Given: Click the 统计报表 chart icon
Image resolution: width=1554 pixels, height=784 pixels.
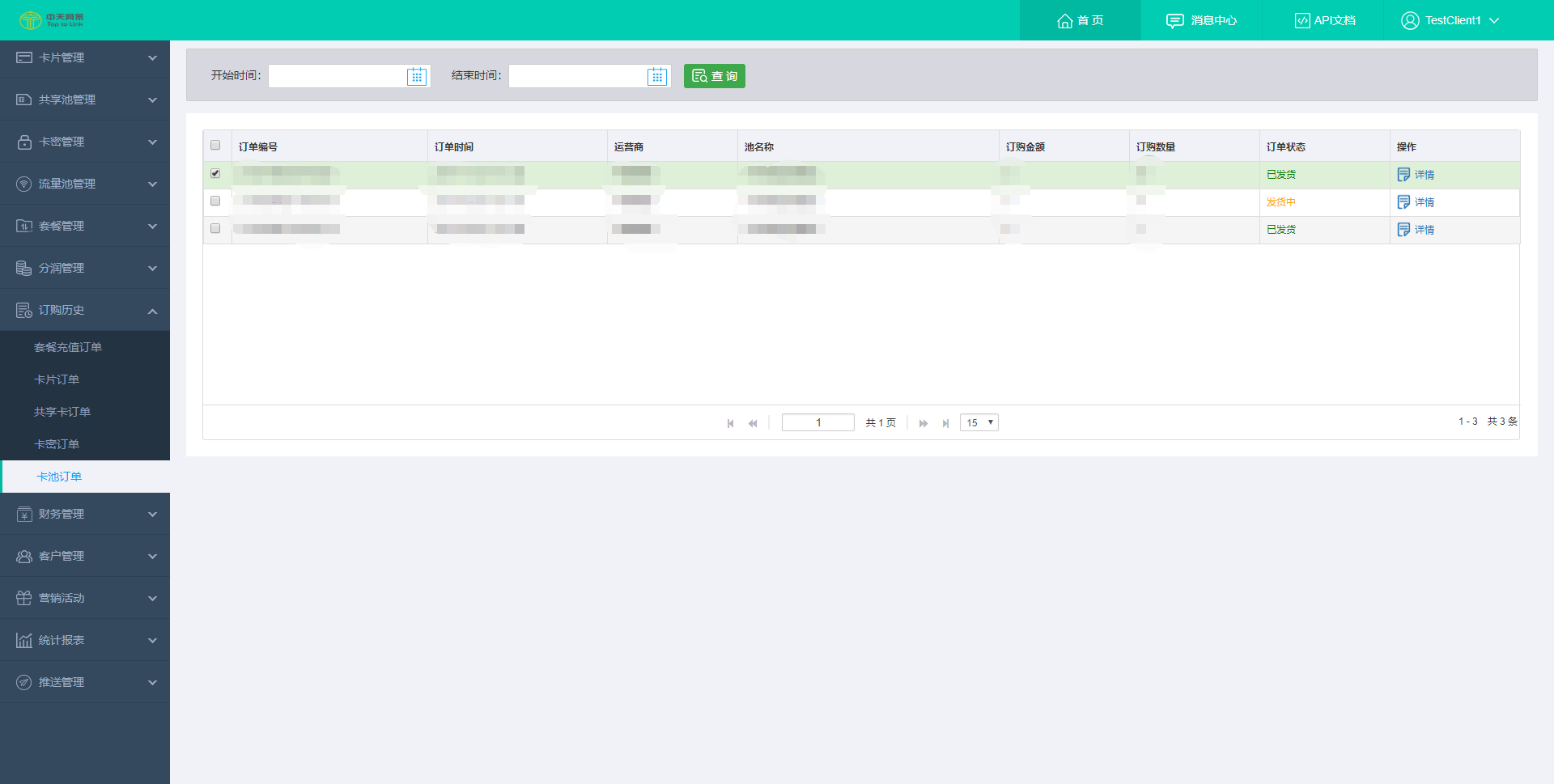Looking at the screenshot, I should point(24,640).
